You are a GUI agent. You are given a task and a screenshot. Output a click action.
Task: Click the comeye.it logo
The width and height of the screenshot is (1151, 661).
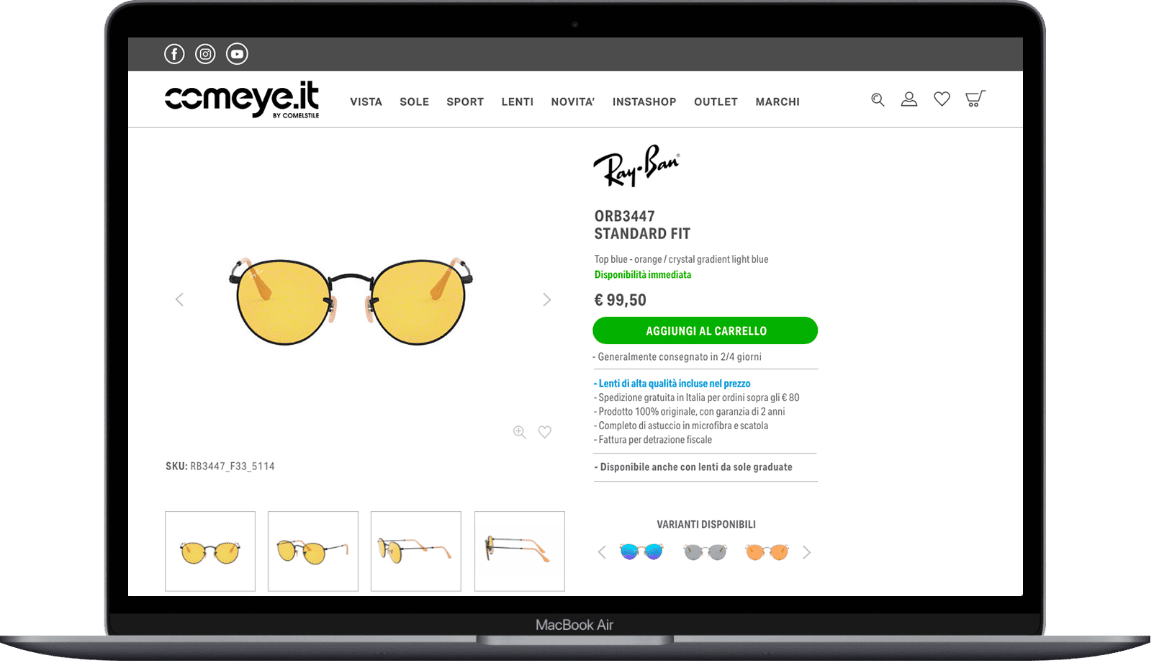(242, 100)
